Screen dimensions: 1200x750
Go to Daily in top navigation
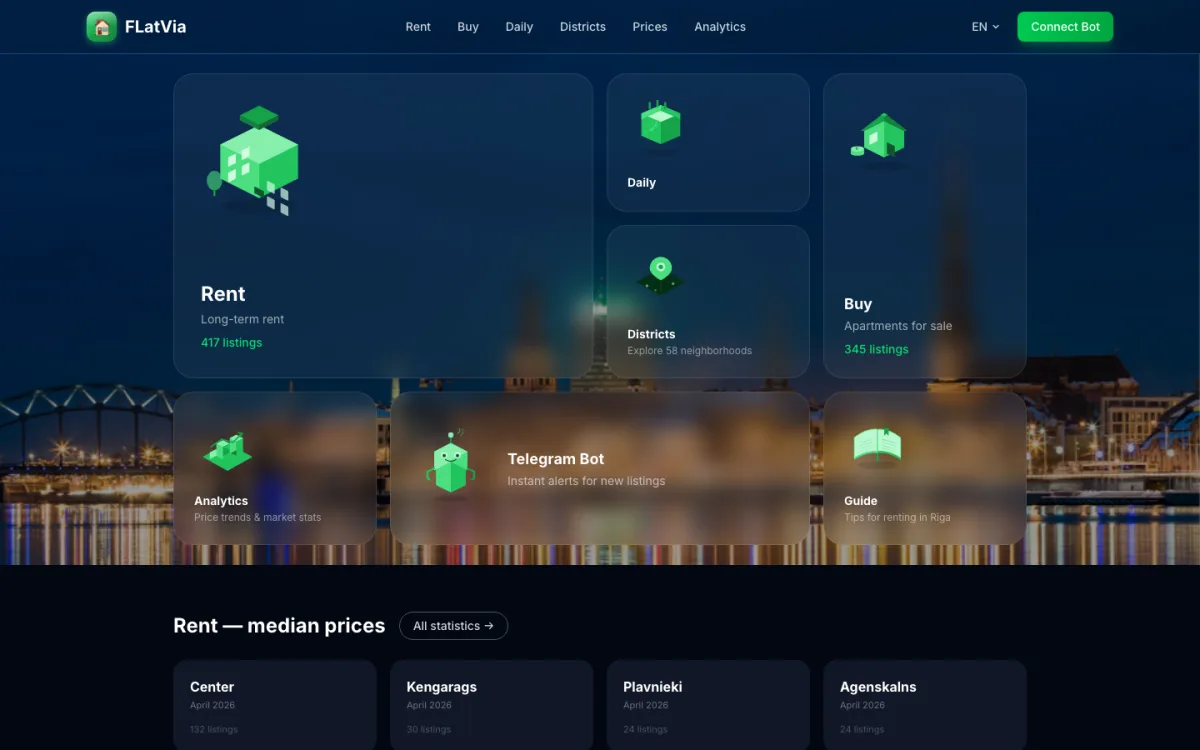point(519,27)
